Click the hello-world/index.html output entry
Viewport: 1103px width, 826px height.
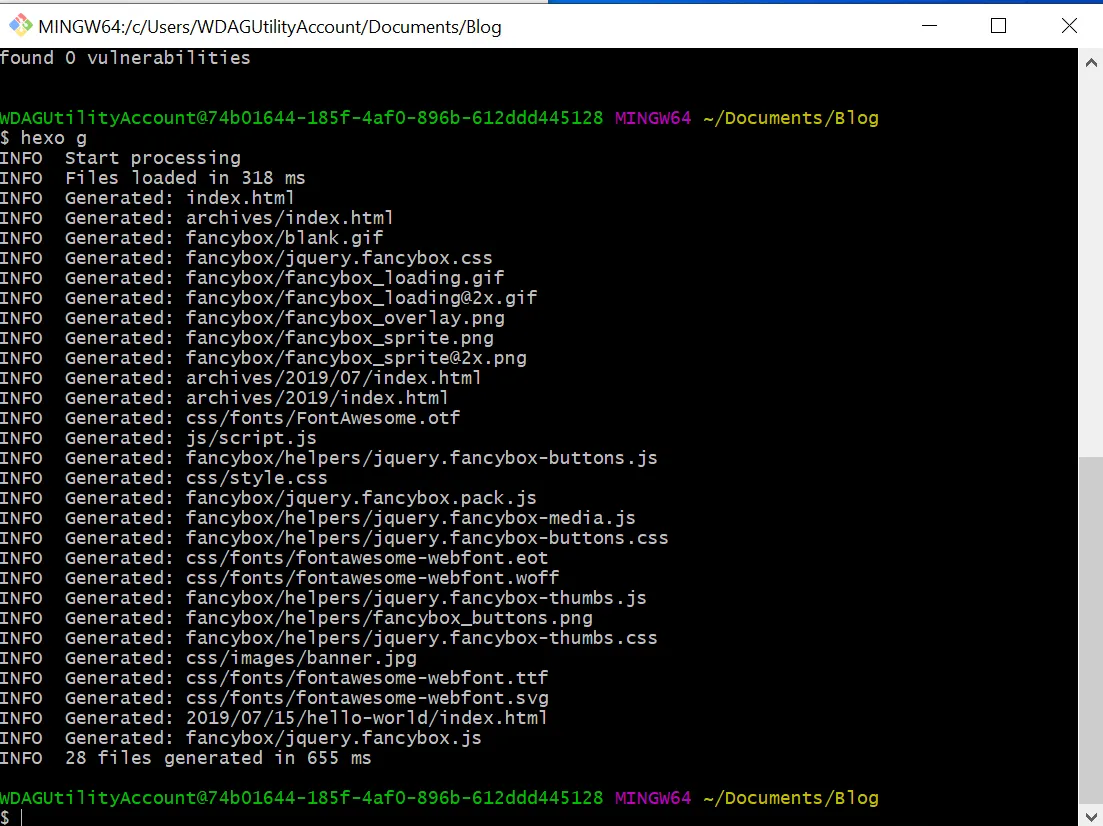(x=366, y=718)
